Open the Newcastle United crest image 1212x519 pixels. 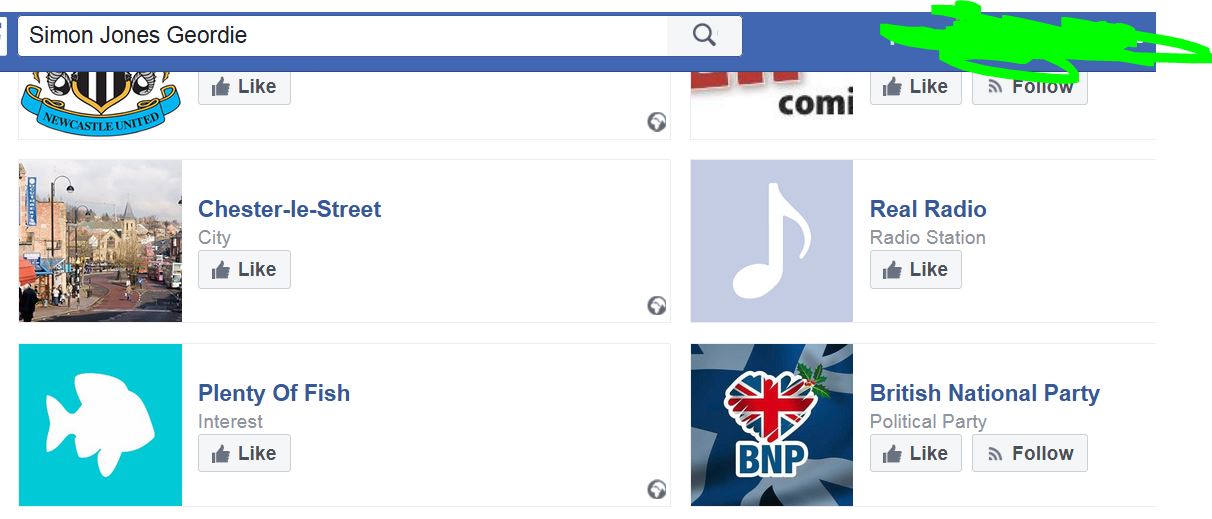click(x=100, y=100)
